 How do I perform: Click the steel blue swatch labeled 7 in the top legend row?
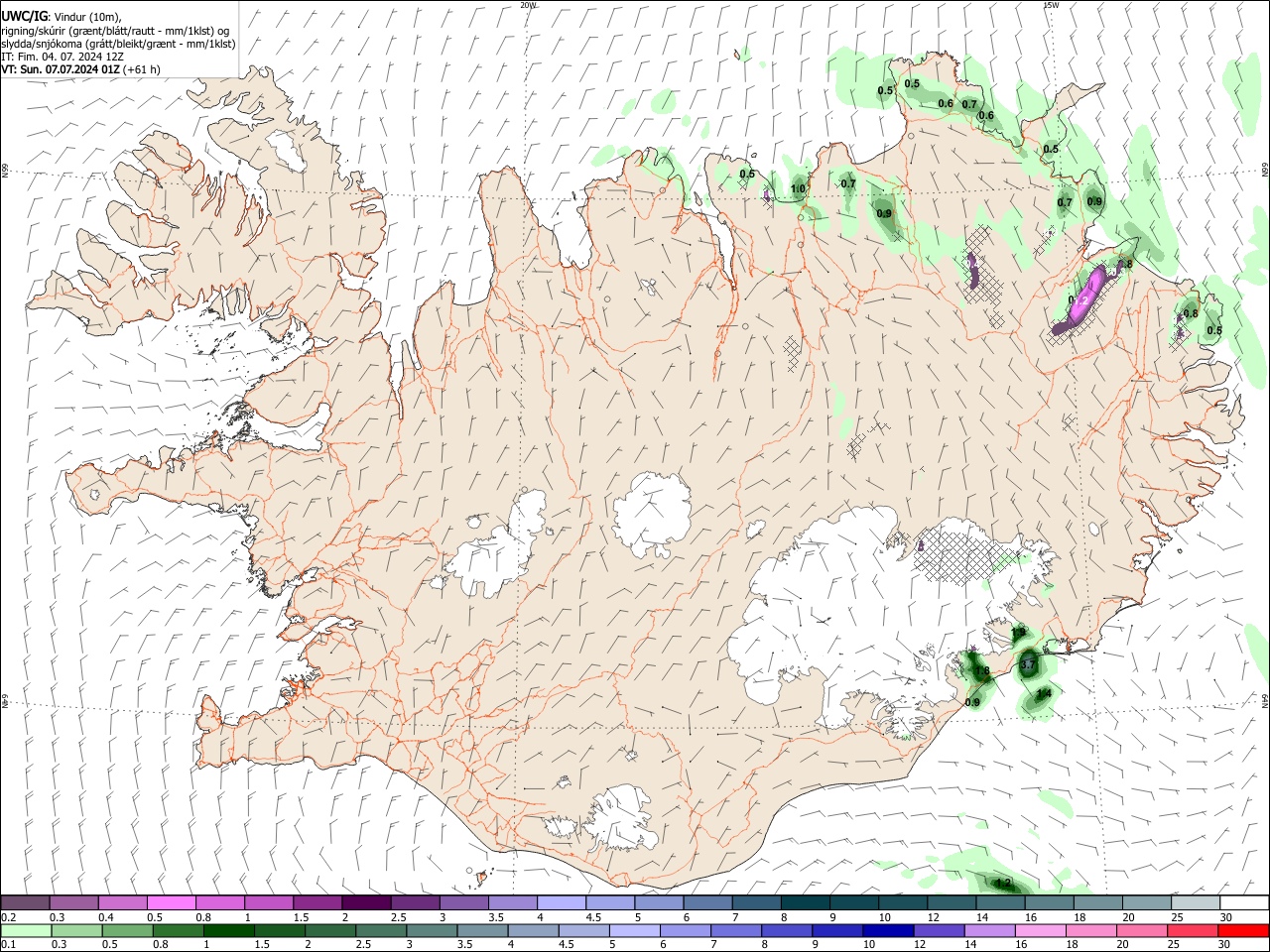coord(756,902)
